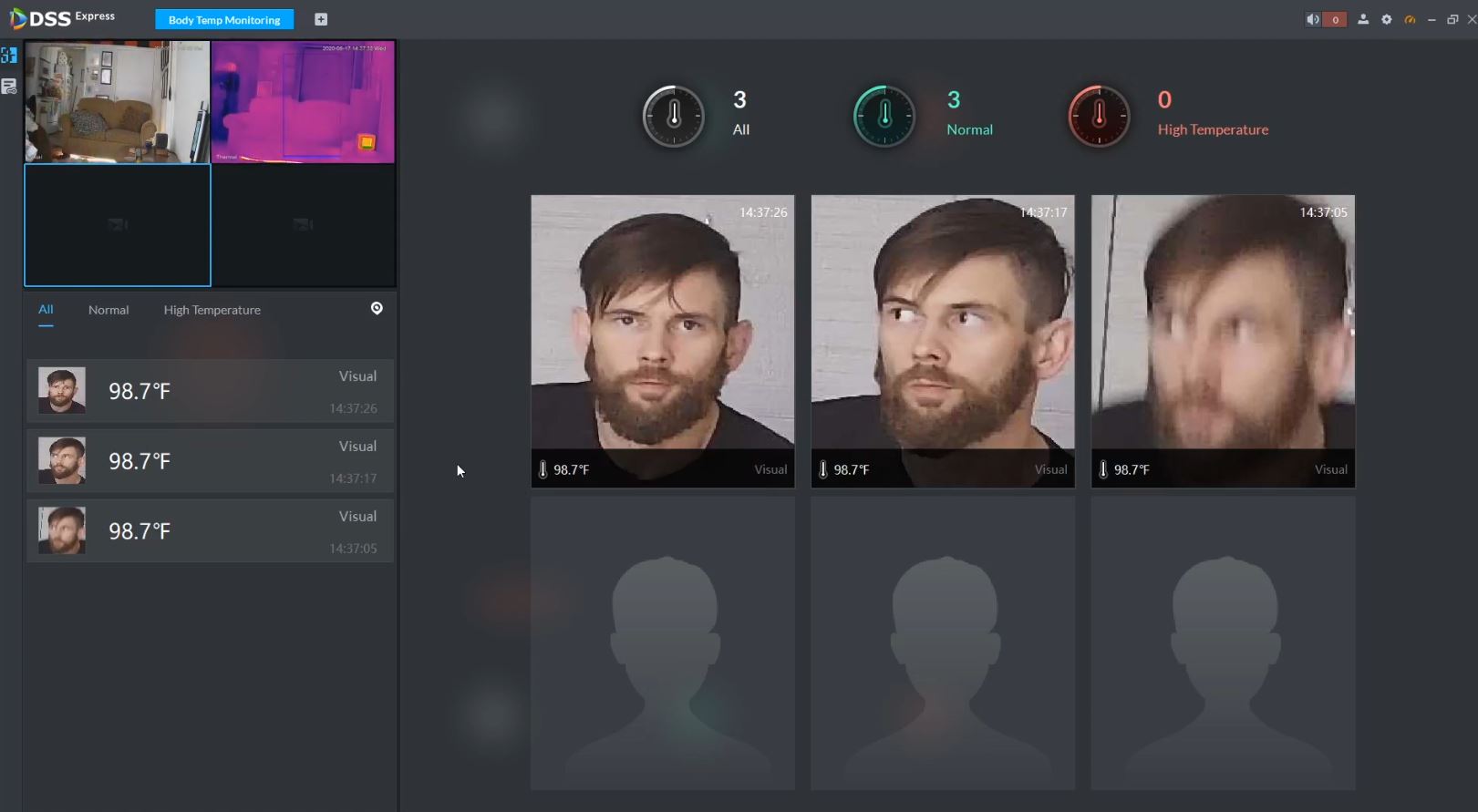Select the second sidebar records icon
The image size is (1478, 812).
pyautogui.click(x=9, y=87)
